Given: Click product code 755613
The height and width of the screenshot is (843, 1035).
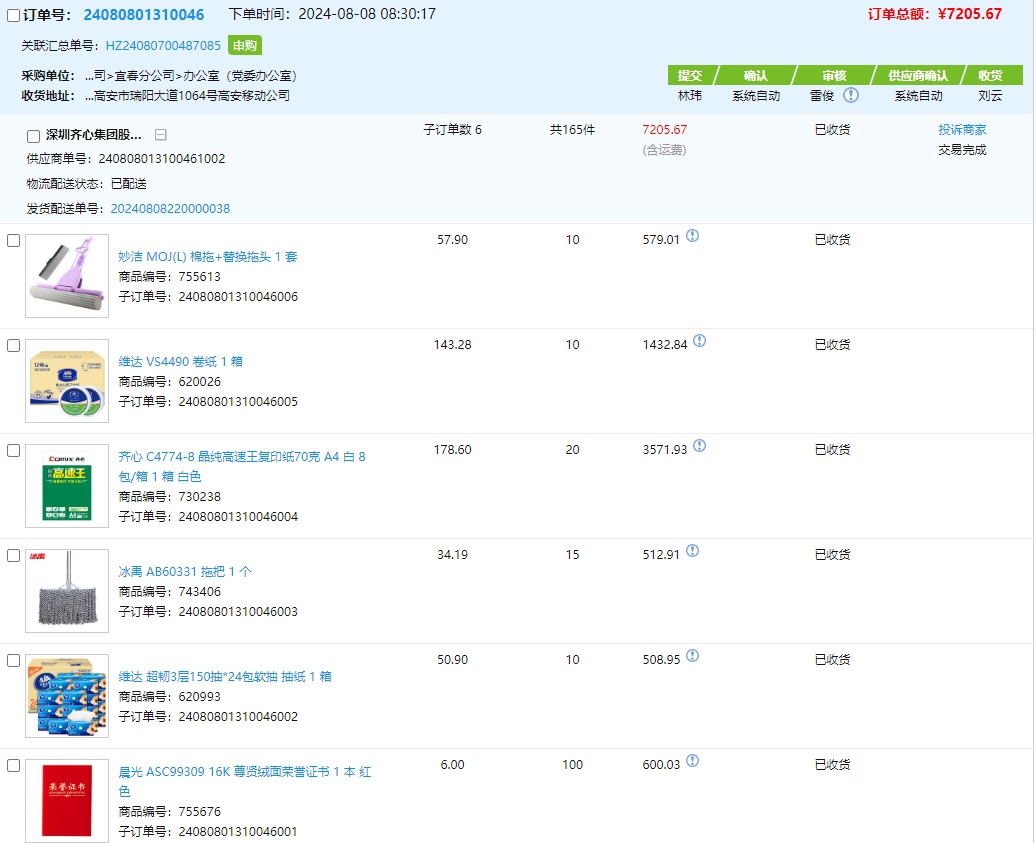Looking at the screenshot, I should point(199,277).
